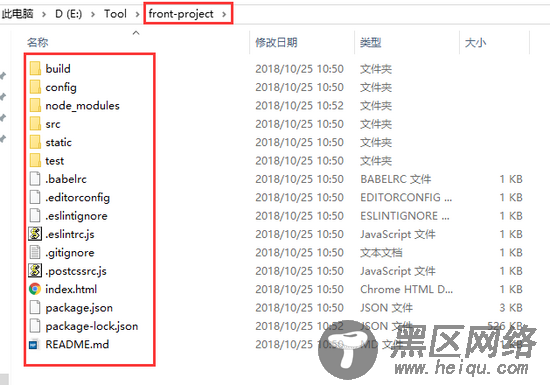Navigate to D (E:) breadcrumb
550x385 pixels.
(x=69, y=14)
